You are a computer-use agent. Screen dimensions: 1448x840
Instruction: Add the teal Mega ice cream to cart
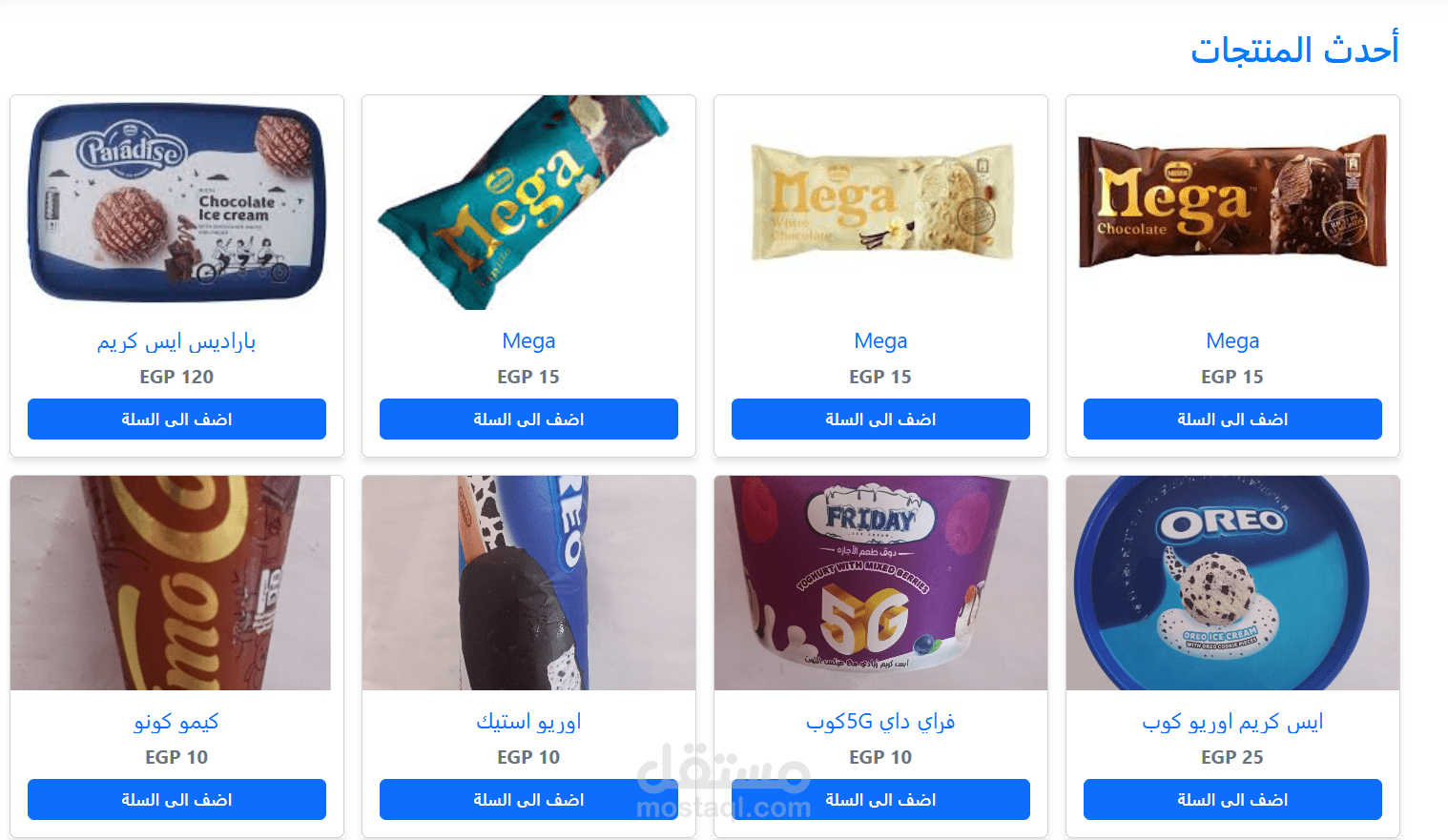coord(528,420)
